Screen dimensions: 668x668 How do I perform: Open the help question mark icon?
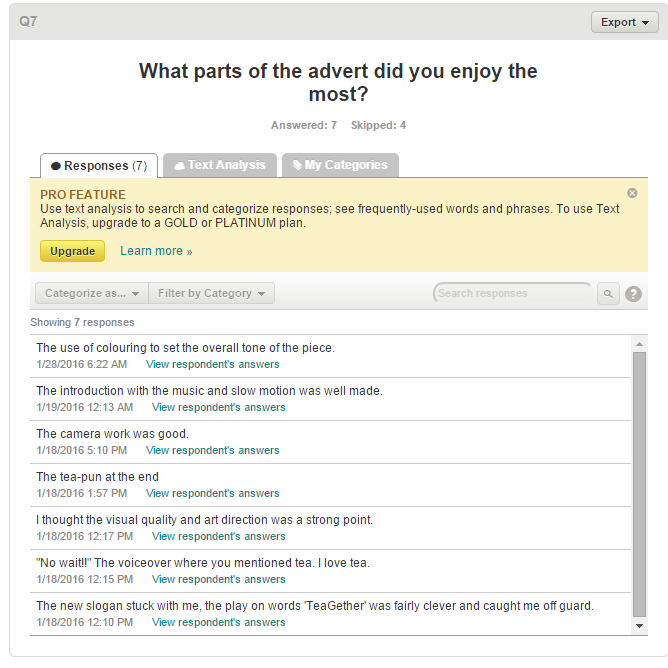633,294
